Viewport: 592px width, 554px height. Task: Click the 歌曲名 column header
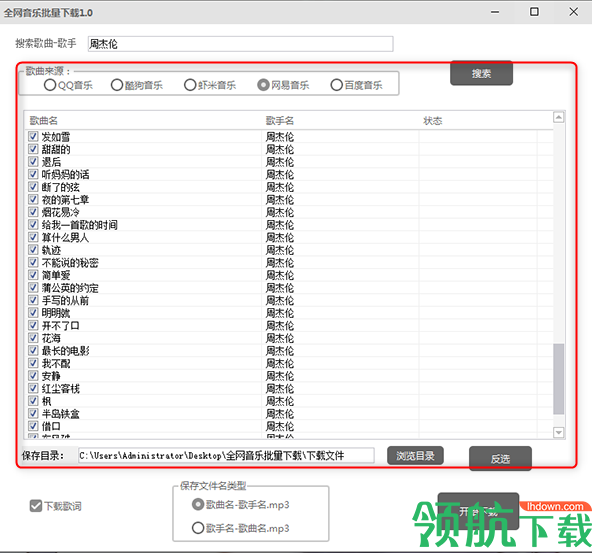44,121
